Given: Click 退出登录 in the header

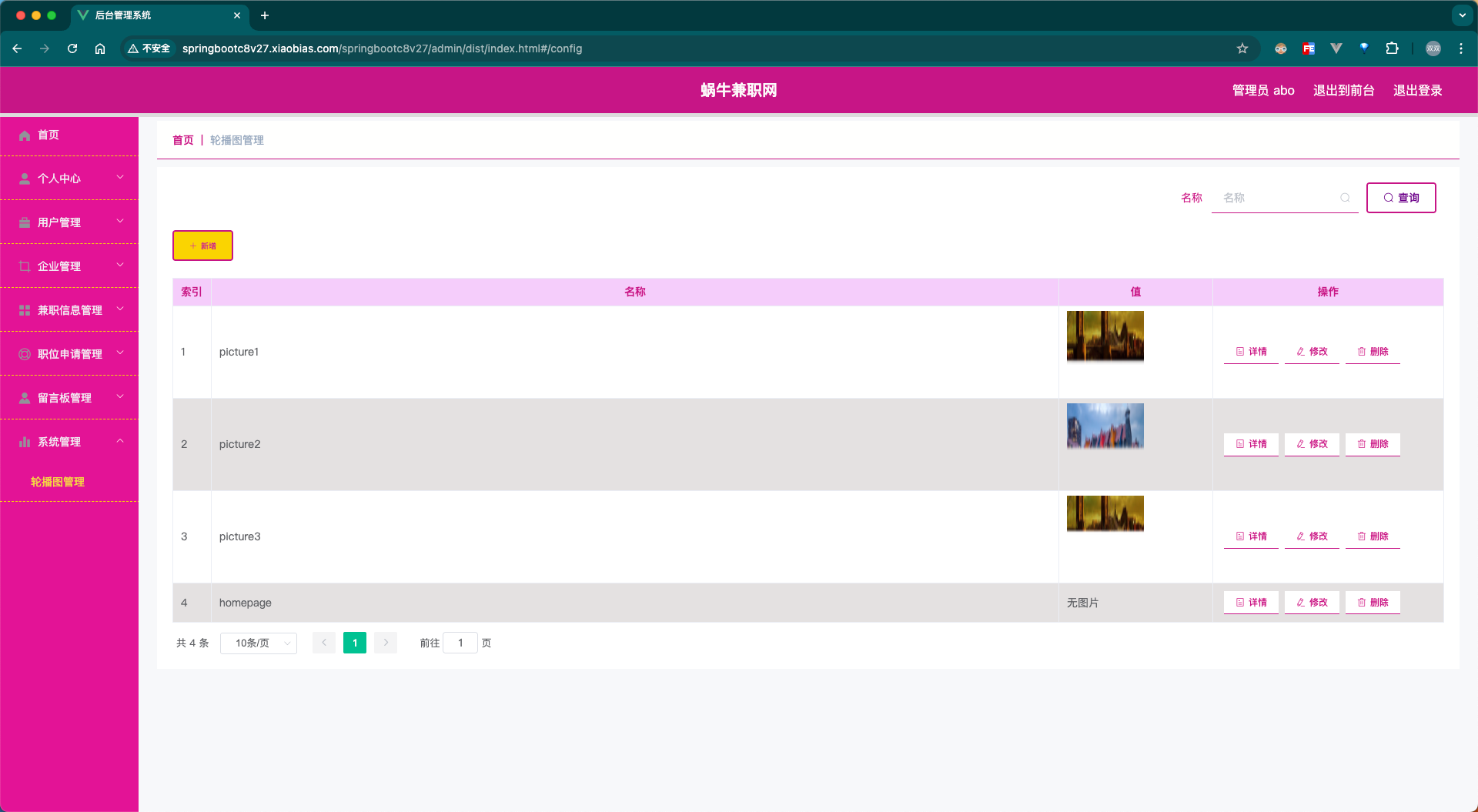Looking at the screenshot, I should click(1418, 91).
